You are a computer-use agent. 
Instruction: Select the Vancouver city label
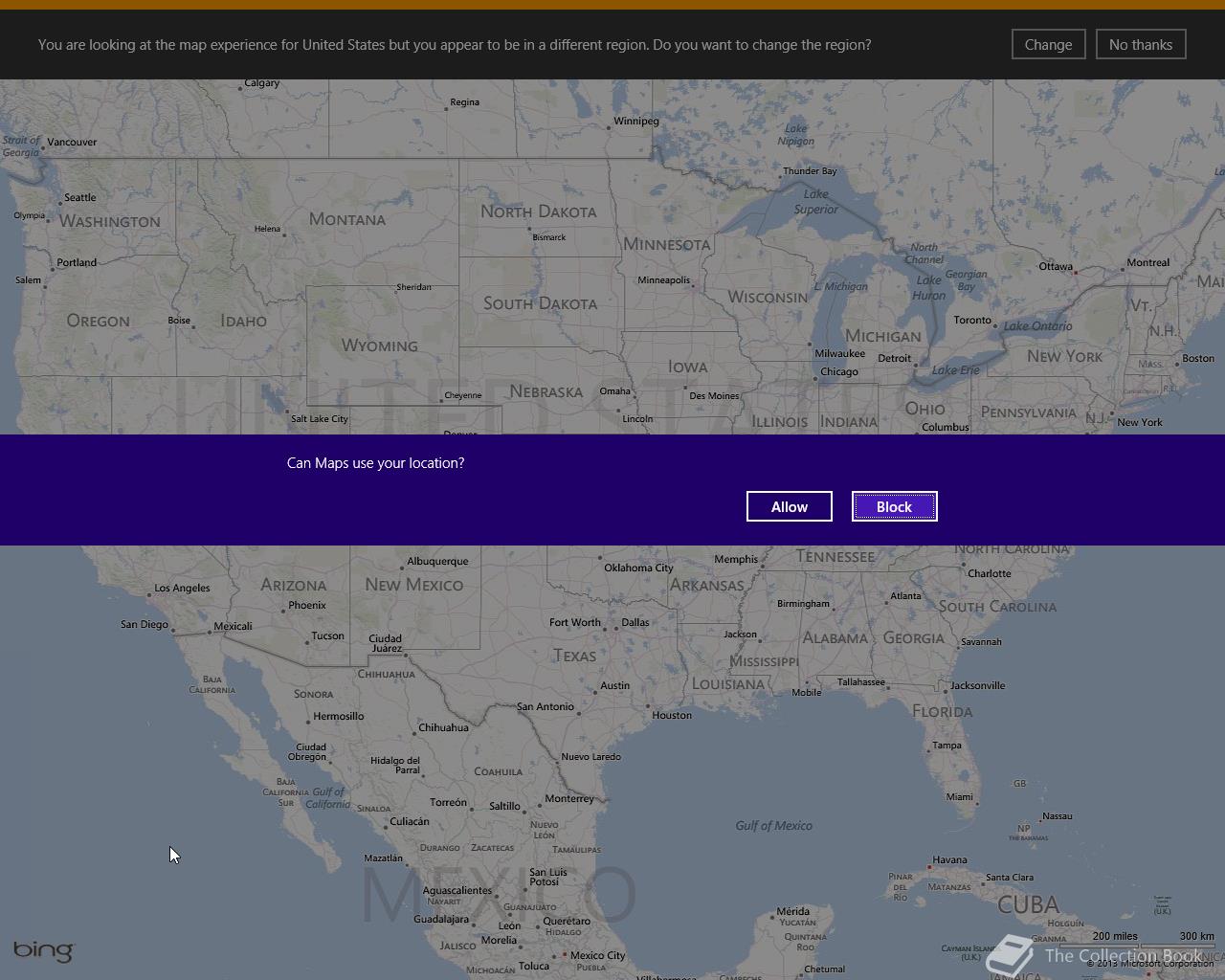click(72, 142)
